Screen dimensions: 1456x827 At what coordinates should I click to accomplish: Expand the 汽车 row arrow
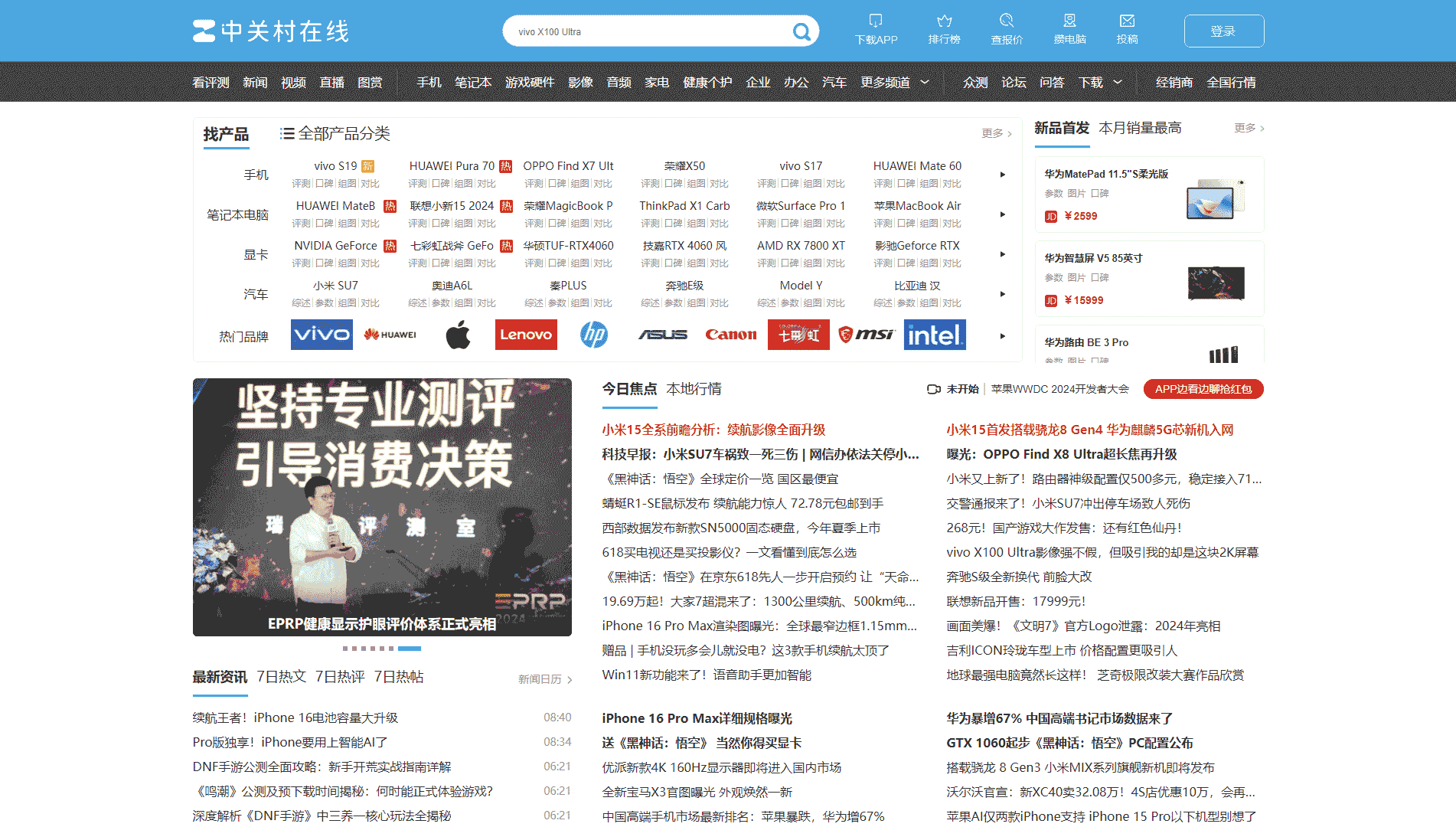click(1003, 294)
